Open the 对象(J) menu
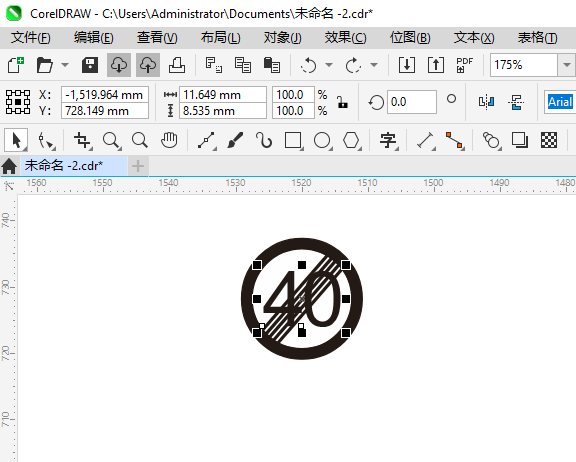 [282, 37]
